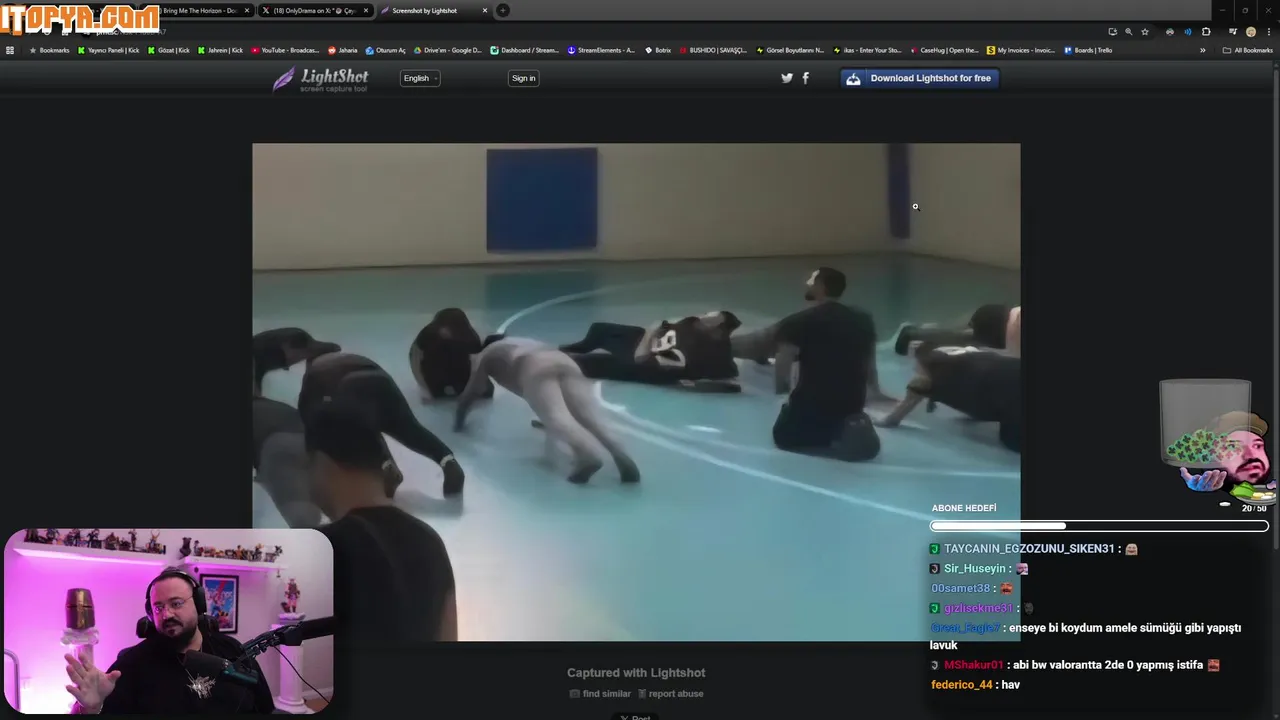This screenshot has width=1280, height=720.
Task: Click the find similar link
Action: (600, 694)
